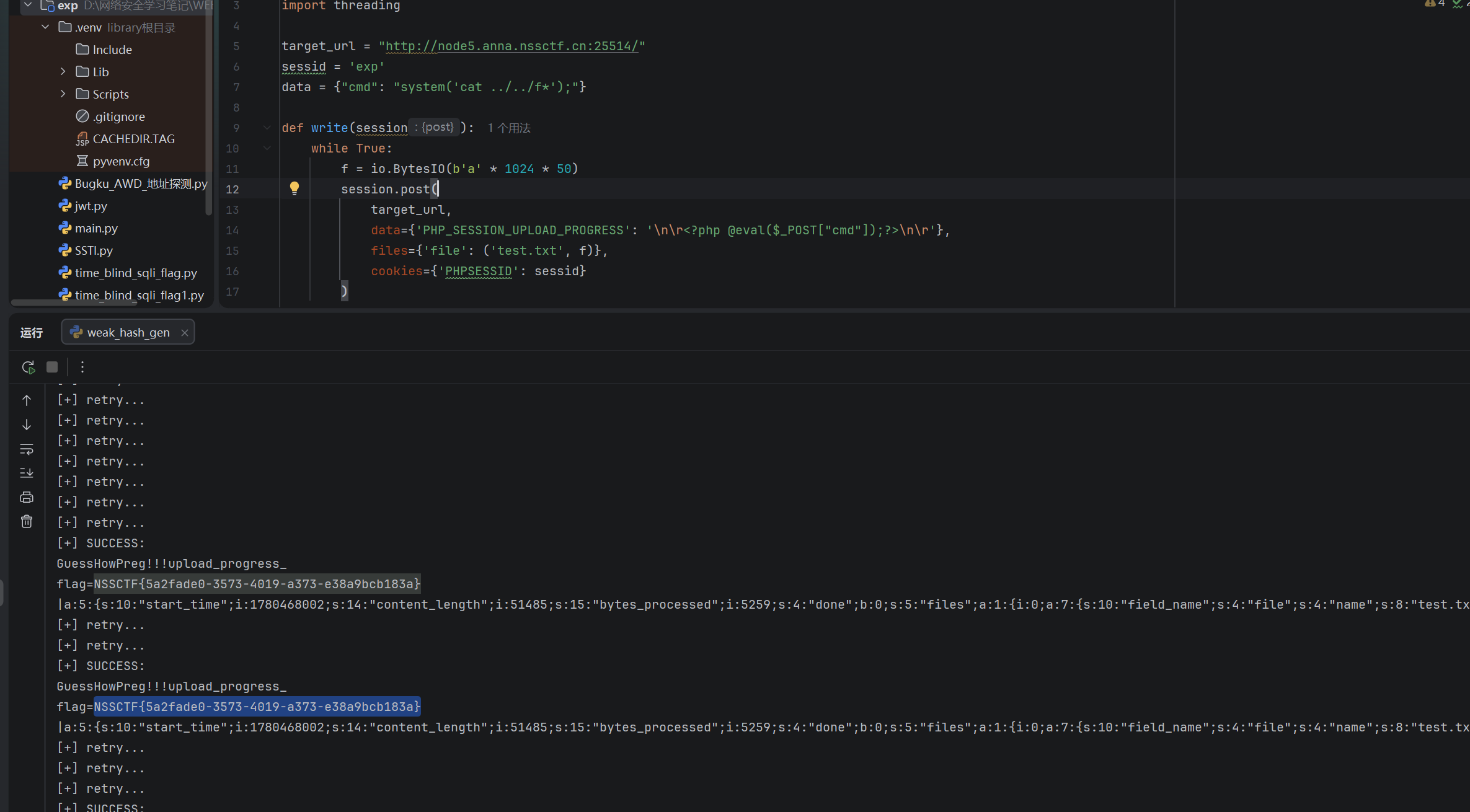This screenshot has width=1470, height=812.
Task: Click the PHP_SESSION_UPLOAD_PROGRESS string
Action: [x=523, y=230]
